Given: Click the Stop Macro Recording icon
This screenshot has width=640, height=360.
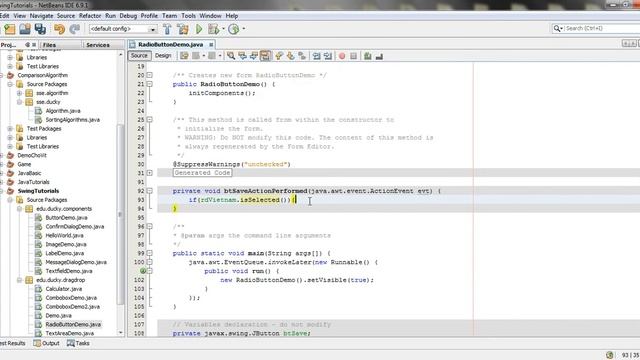Looking at the screenshot, I should [x=353, y=56].
